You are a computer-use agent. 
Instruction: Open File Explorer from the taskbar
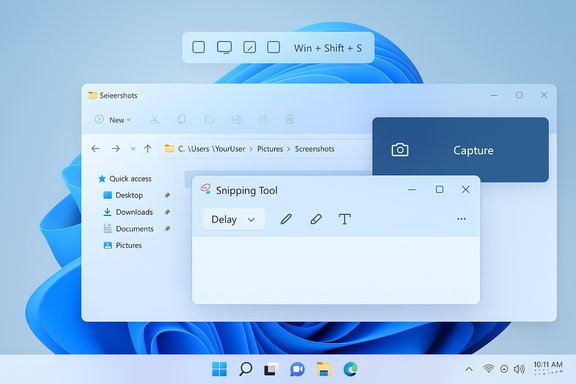tap(324, 369)
